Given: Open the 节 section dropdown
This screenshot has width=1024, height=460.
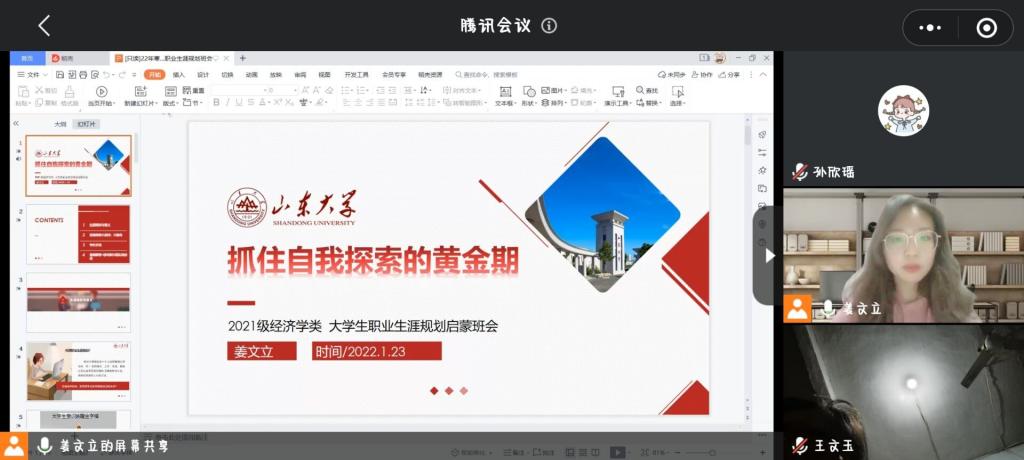Looking at the screenshot, I should (193, 103).
